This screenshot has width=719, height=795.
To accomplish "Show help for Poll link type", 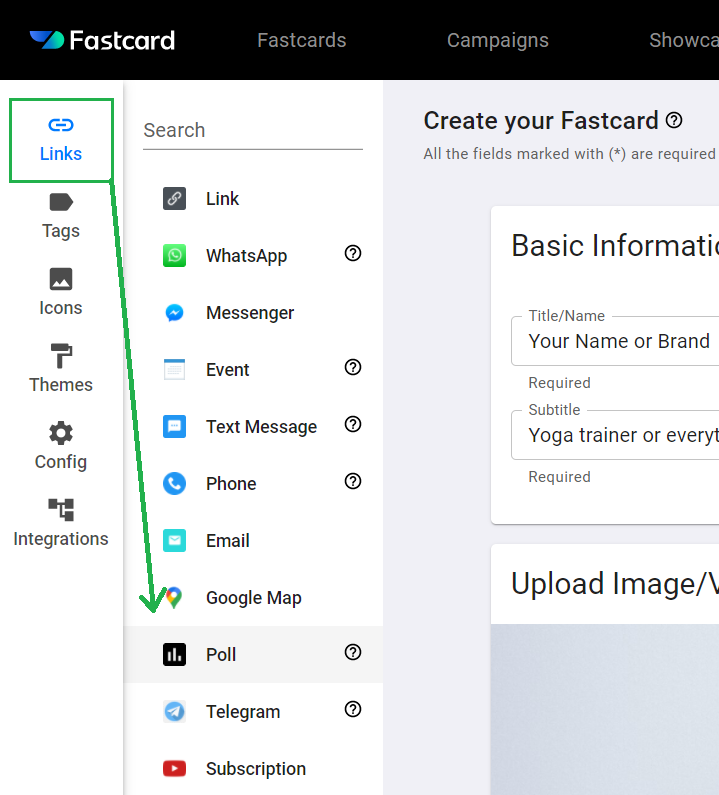I will pos(353,652).
